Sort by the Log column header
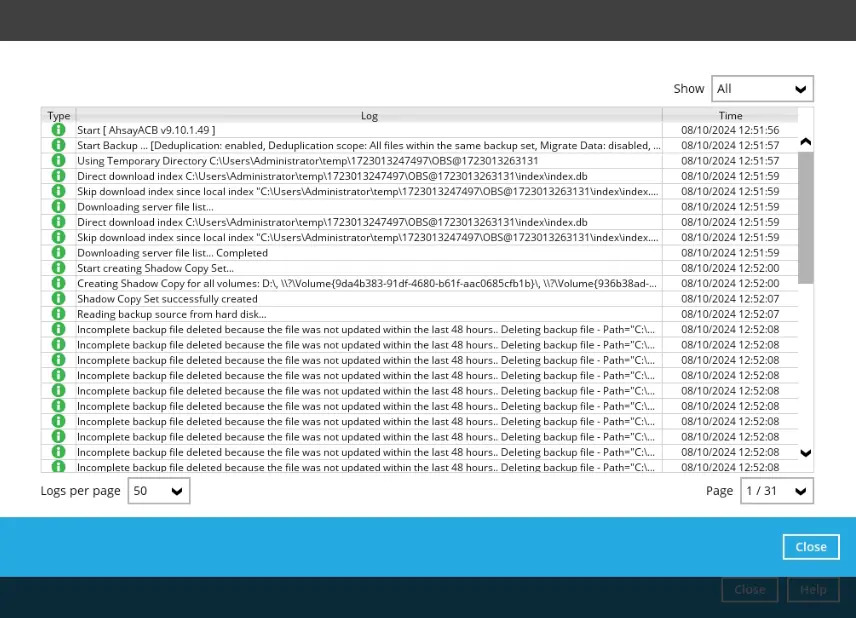 [x=369, y=116]
